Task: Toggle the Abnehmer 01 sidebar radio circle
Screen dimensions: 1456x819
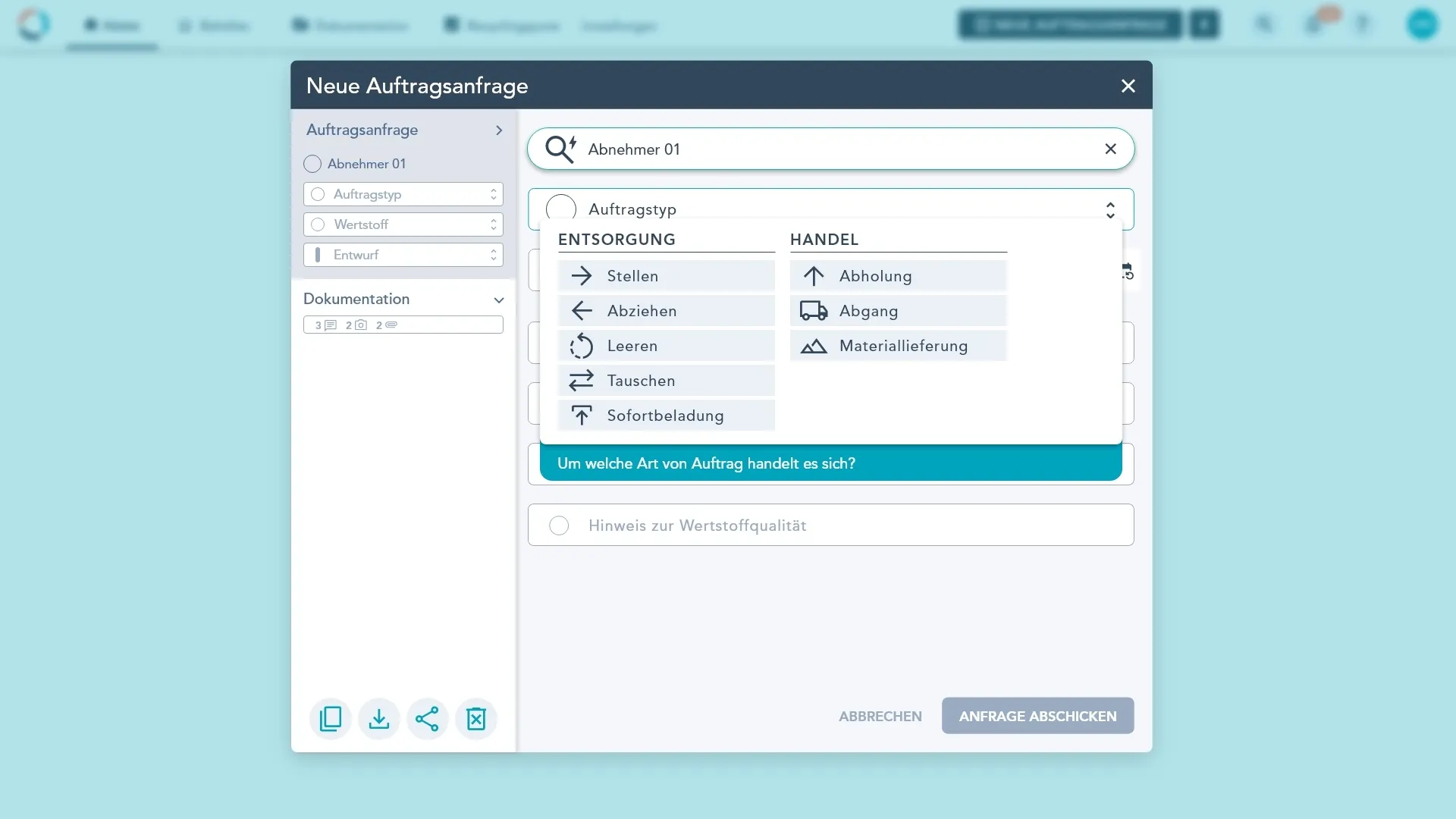Action: coord(312,164)
